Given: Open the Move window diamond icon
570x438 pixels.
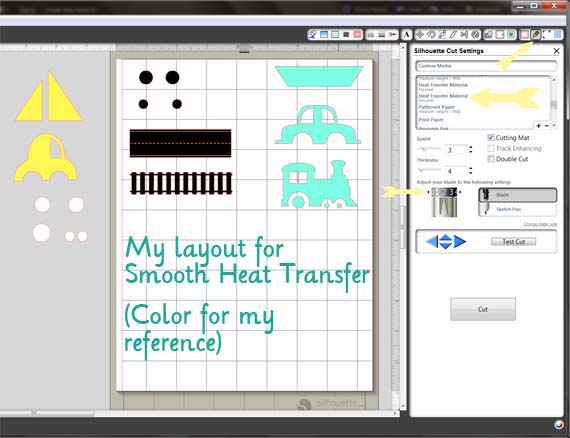Looking at the screenshot, I should 420,35.
